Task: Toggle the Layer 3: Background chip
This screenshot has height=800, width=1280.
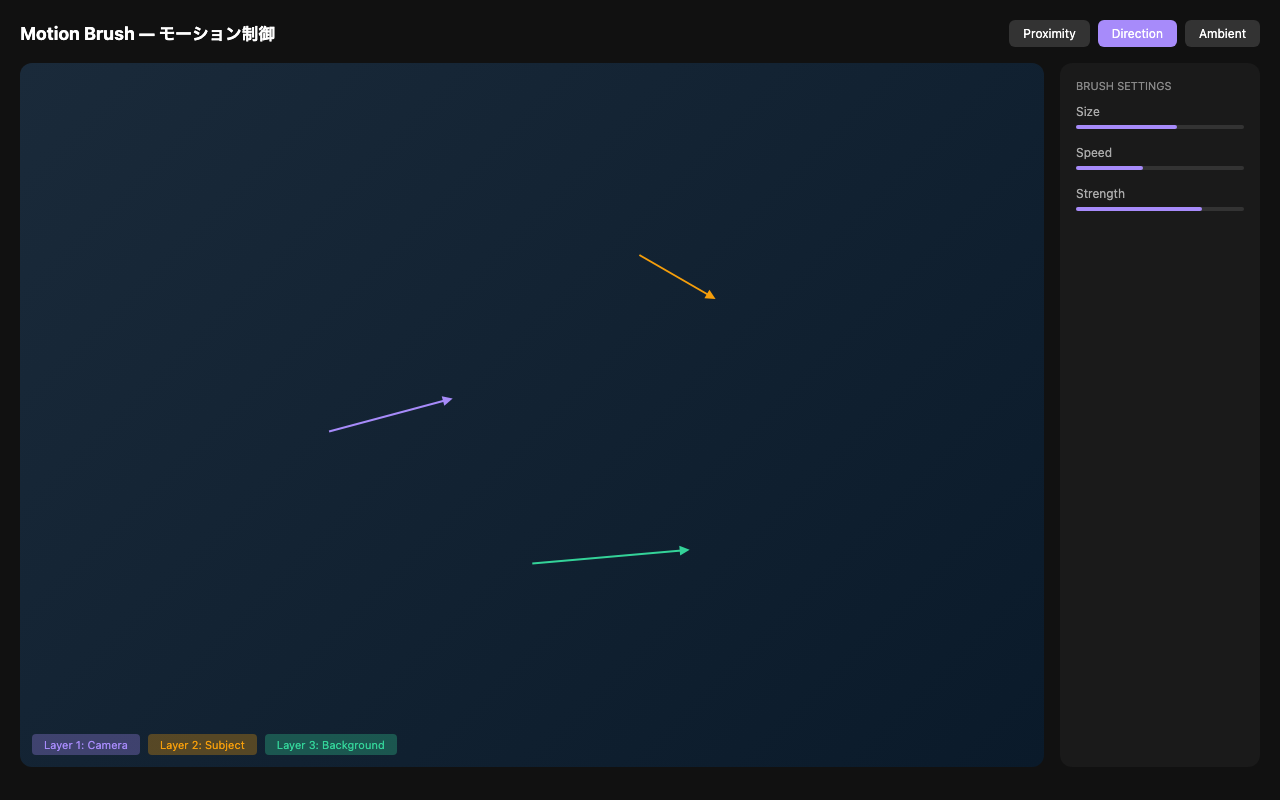Action: [330, 745]
